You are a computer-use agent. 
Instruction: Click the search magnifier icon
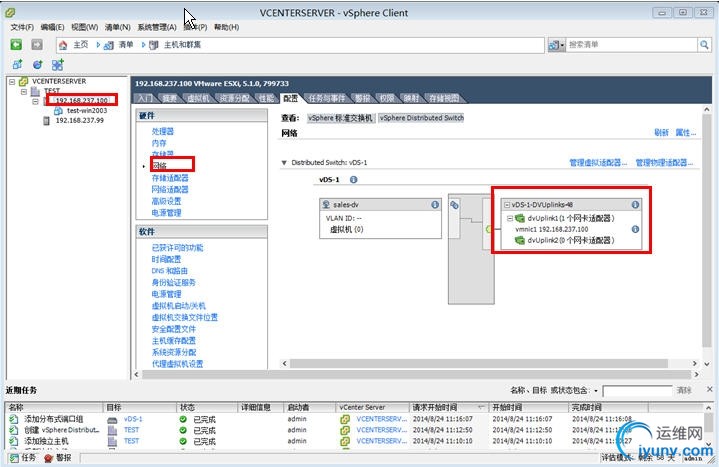(x=704, y=44)
